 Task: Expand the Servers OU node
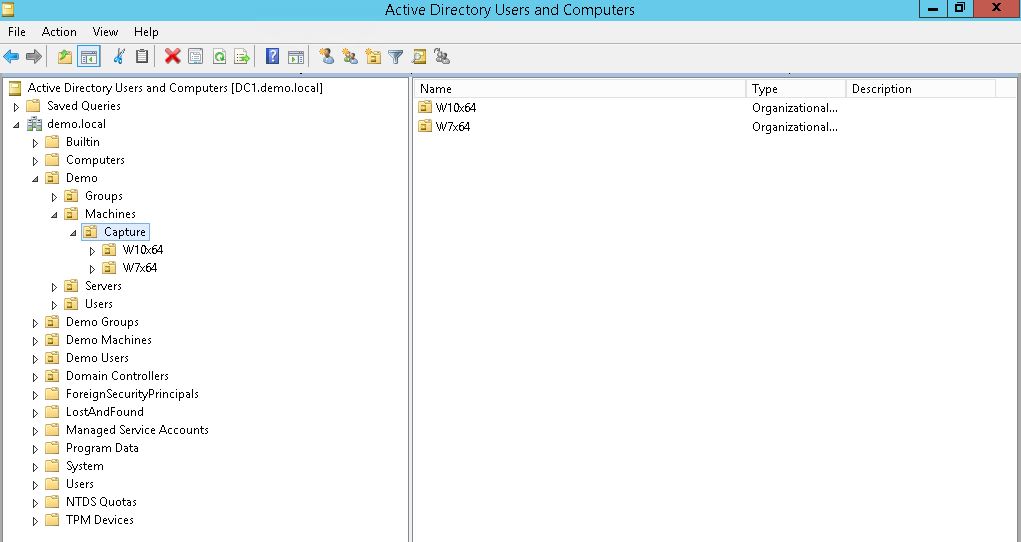[54, 287]
